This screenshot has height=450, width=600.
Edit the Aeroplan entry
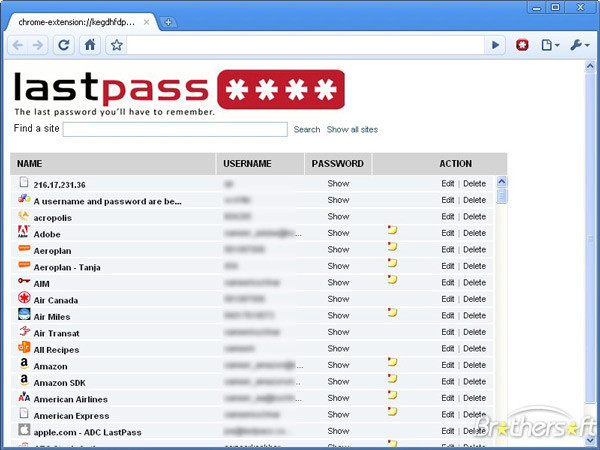pos(448,250)
